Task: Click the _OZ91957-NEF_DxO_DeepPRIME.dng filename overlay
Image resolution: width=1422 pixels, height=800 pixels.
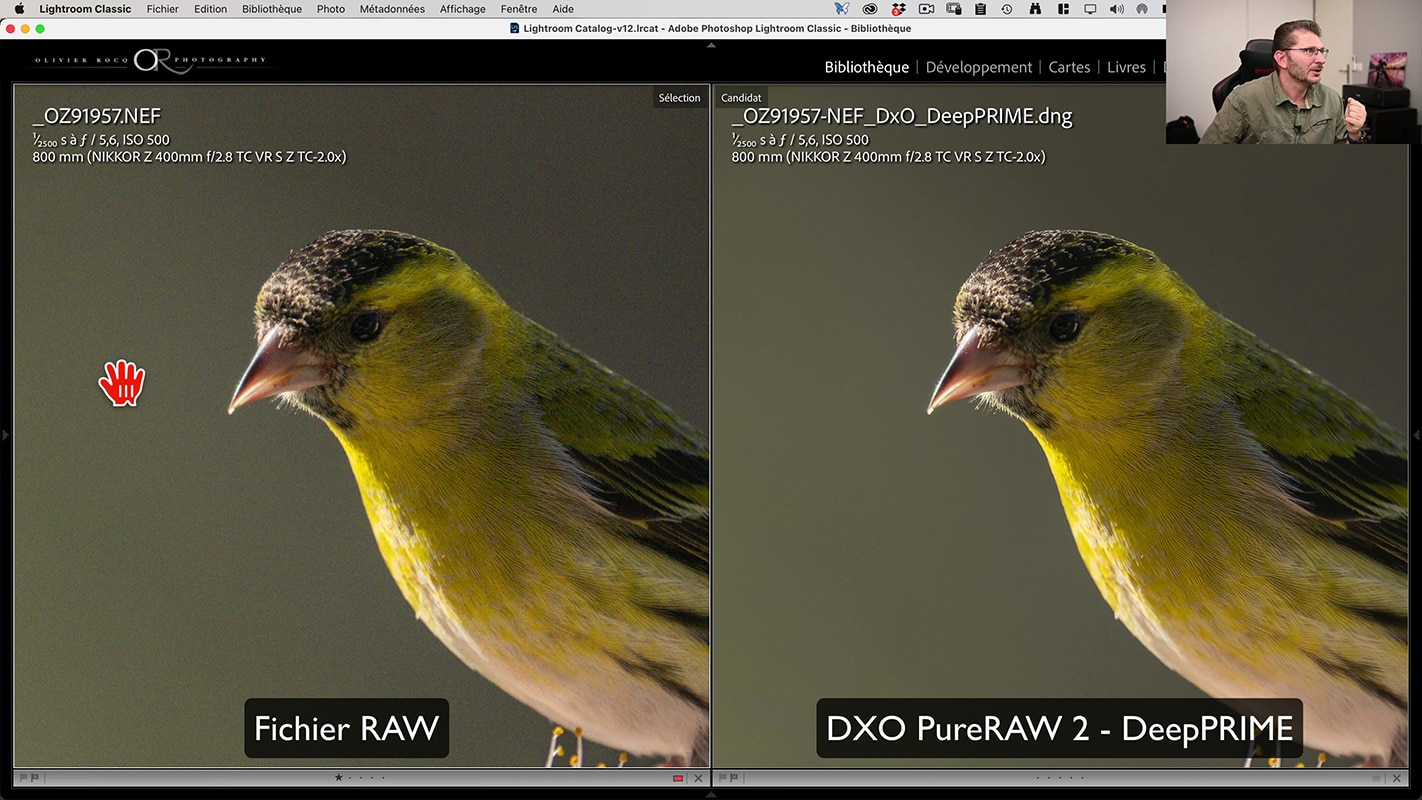Action: [x=902, y=116]
